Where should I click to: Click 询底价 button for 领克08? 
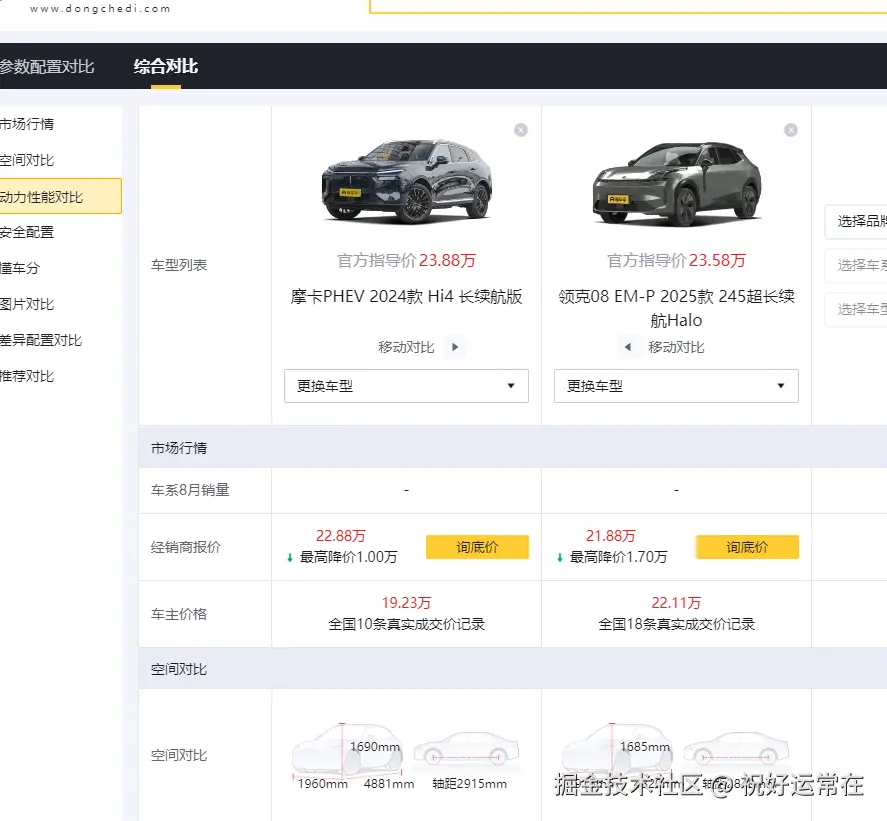(747, 547)
